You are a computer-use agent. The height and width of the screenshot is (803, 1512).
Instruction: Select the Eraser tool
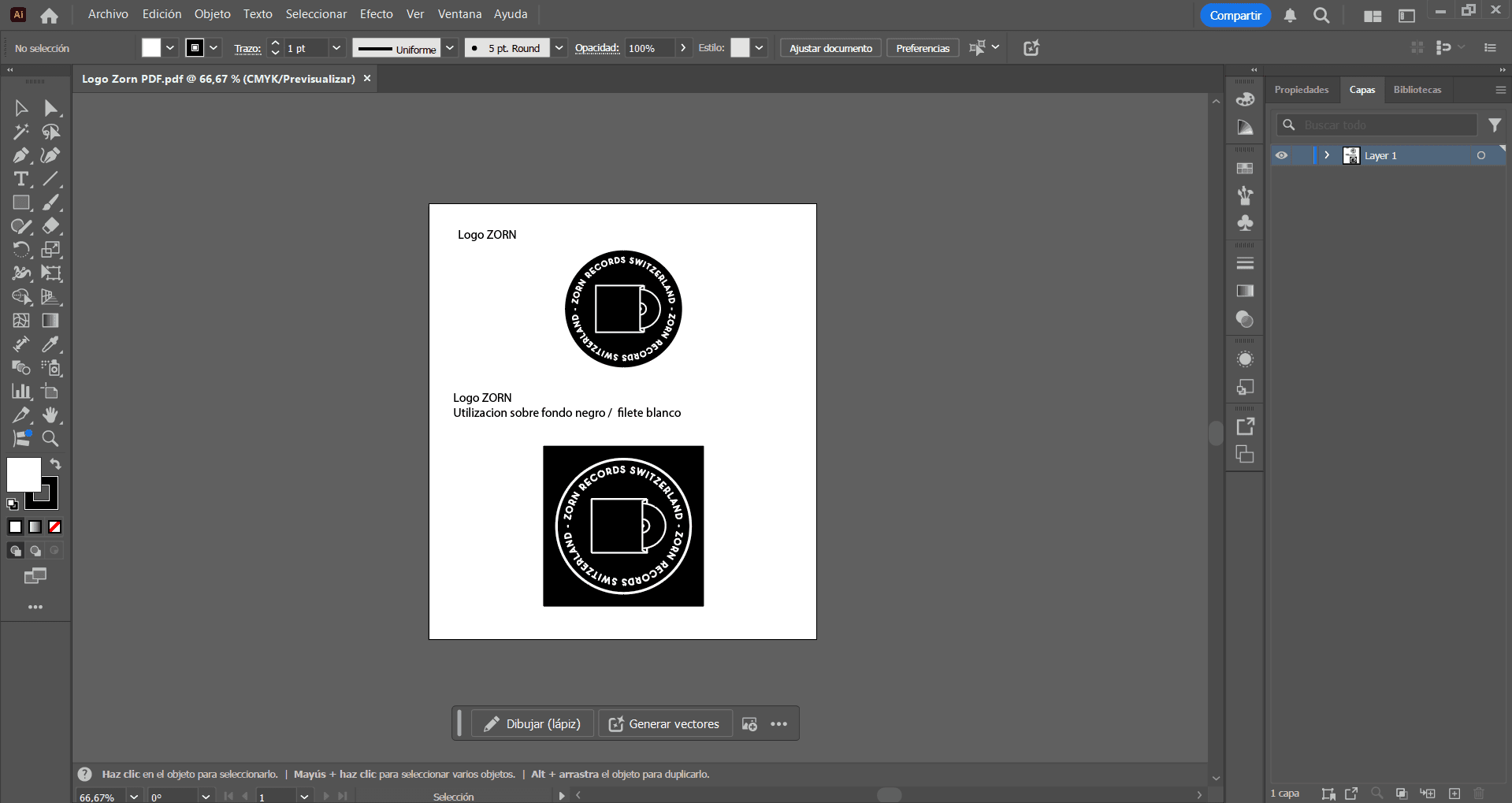point(51,226)
